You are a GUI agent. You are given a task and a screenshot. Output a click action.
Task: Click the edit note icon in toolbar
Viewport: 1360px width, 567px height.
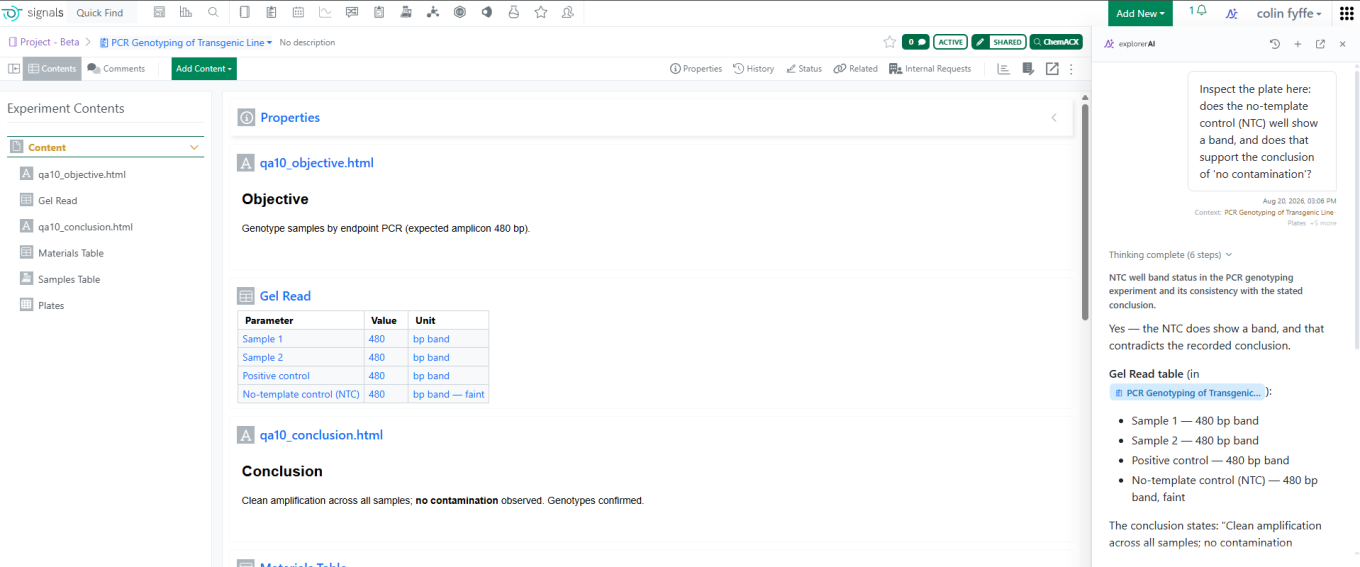1028,69
